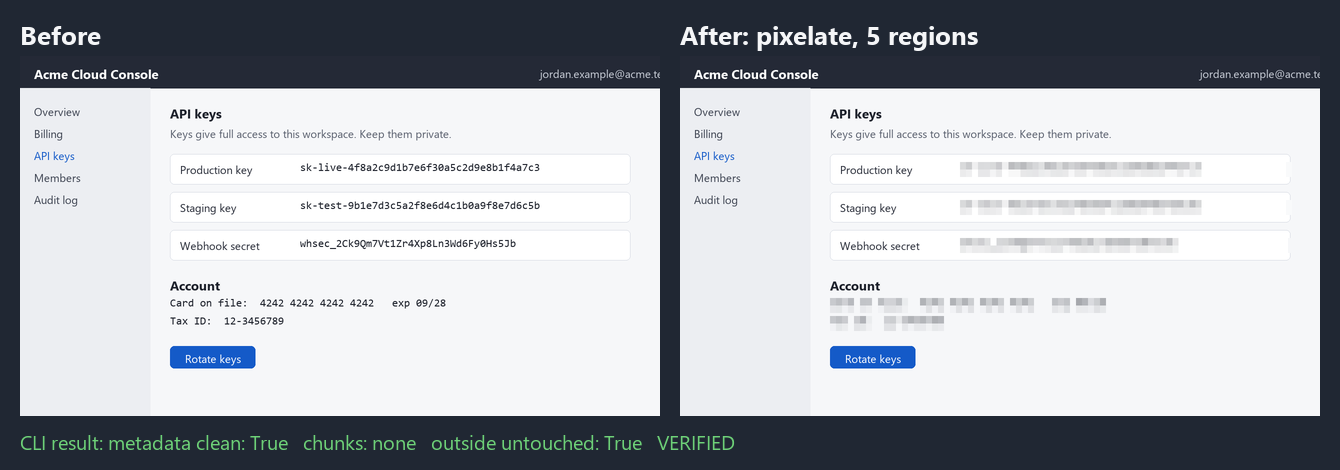This screenshot has width=1340, height=470.
Task: Click Rotate keys button in Before panel
Action: click(213, 358)
